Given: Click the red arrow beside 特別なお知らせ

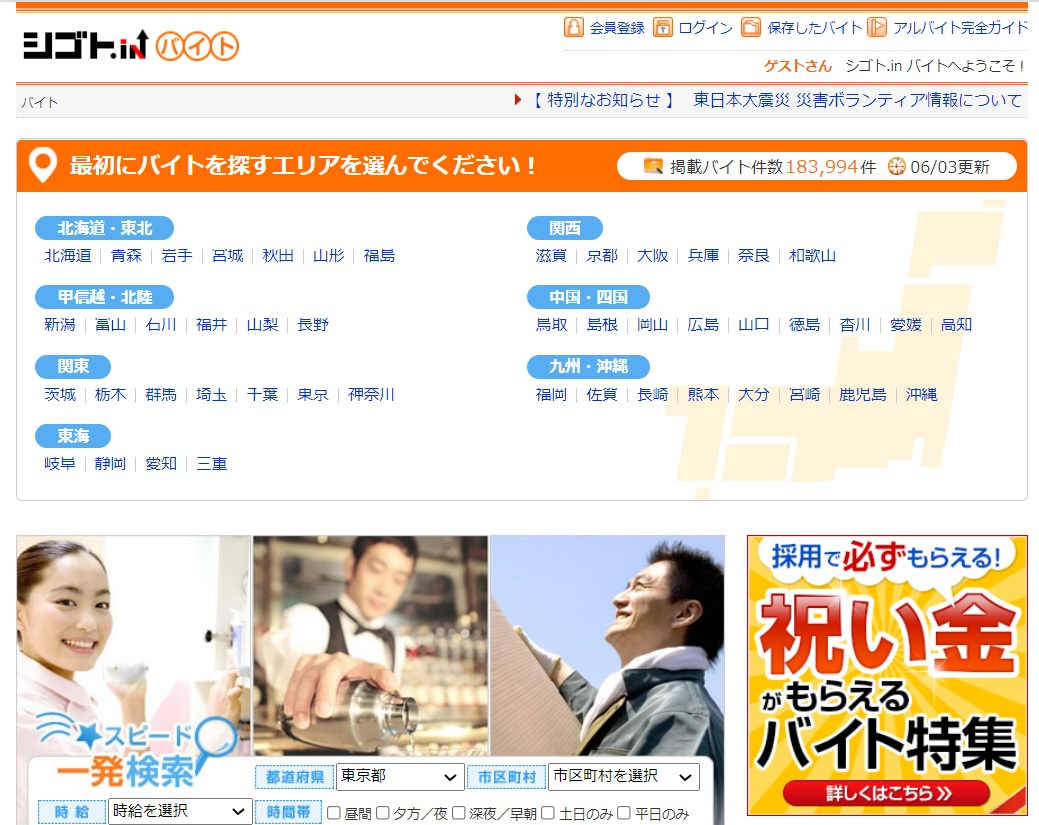Looking at the screenshot, I should click(518, 100).
